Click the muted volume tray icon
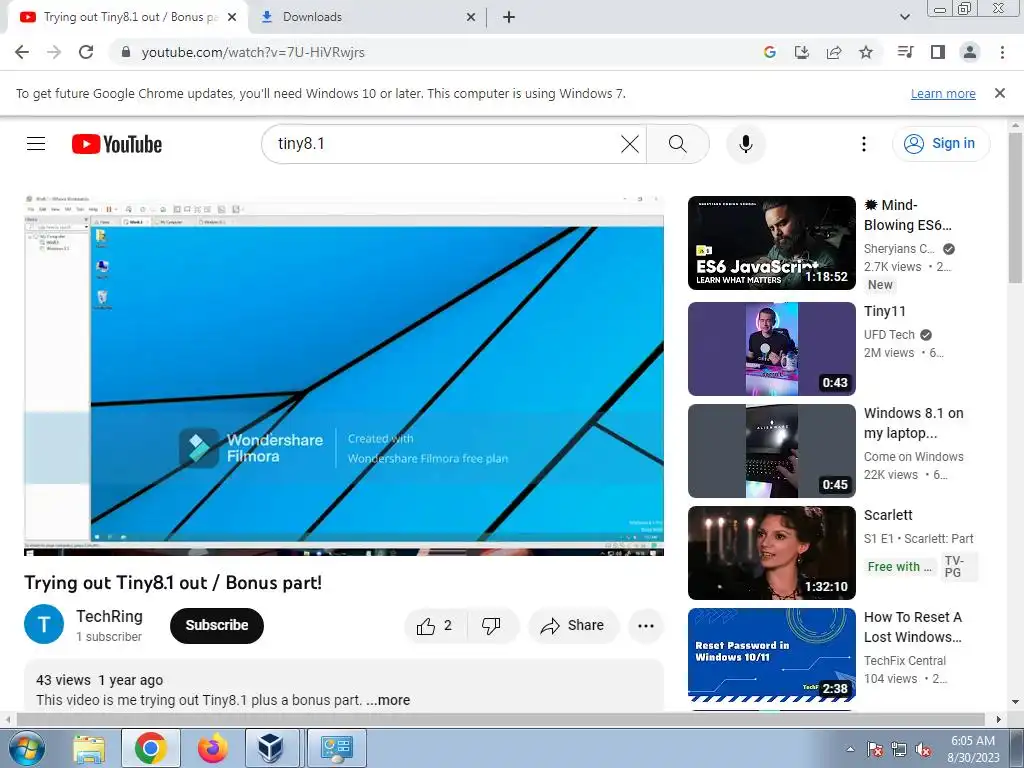 923,749
